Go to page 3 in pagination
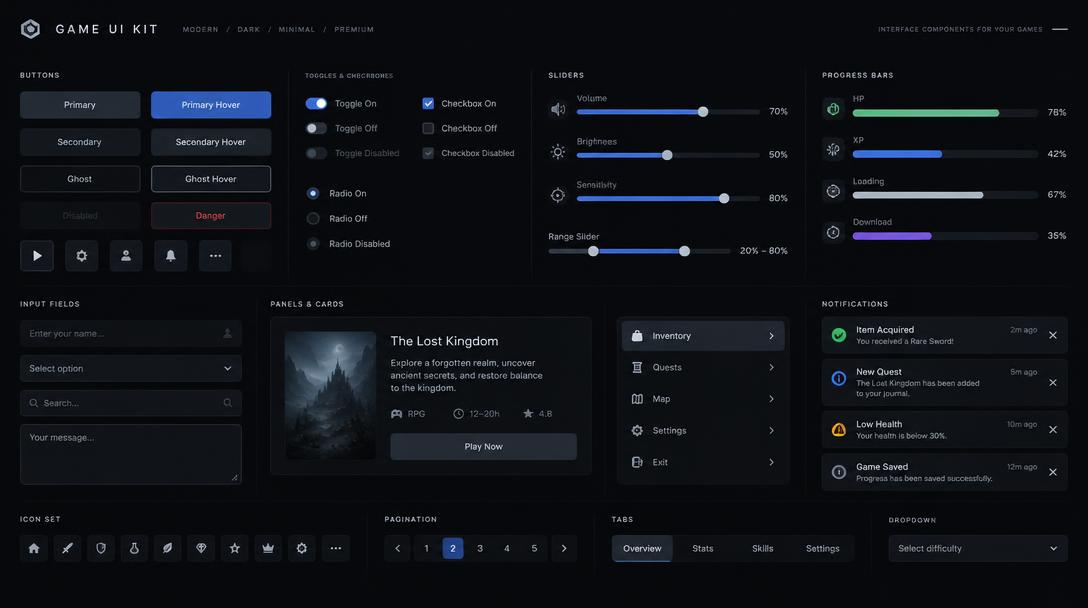The width and height of the screenshot is (1088, 608). [479, 548]
